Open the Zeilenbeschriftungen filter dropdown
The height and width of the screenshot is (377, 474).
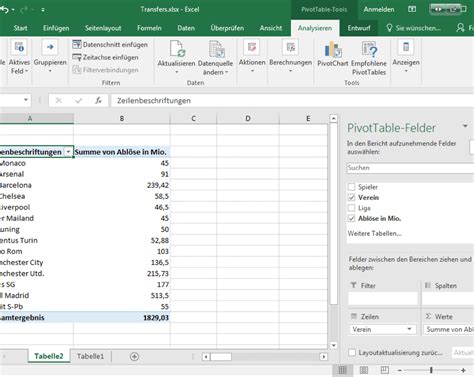point(68,152)
